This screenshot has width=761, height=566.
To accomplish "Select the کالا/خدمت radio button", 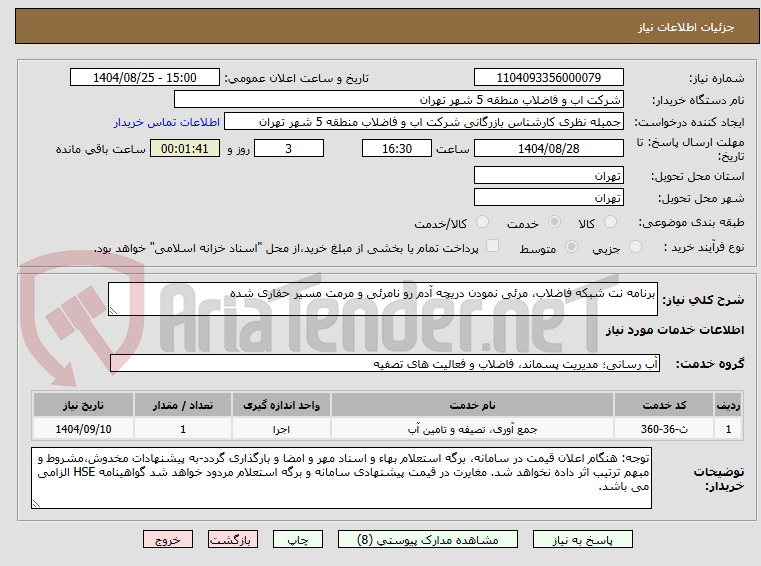I will tap(482, 222).
